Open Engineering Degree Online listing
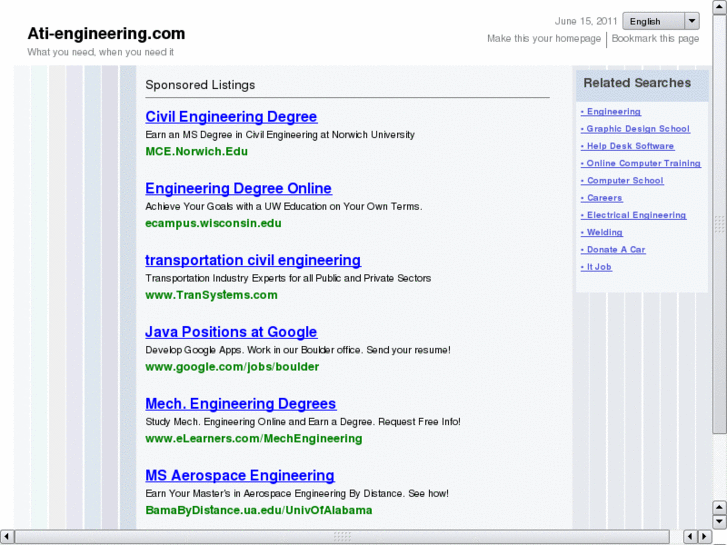The width and height of the screenshot is (727, 545). (238, 188)
